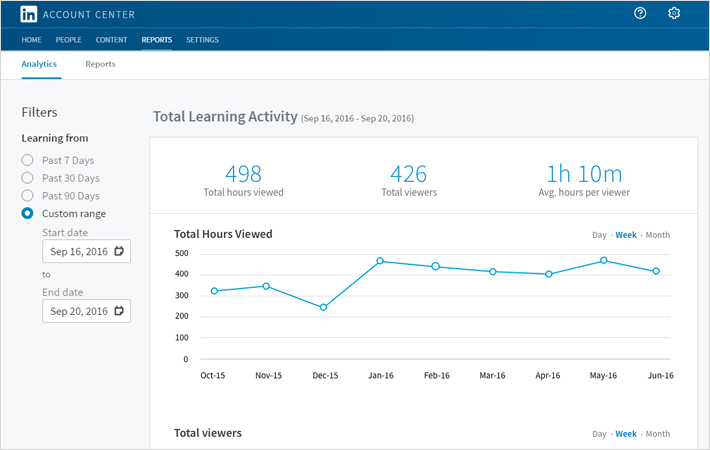Viewport: 710px width, 450px height.
Task: Select the Custom range radio button
Action: [28, 214]
